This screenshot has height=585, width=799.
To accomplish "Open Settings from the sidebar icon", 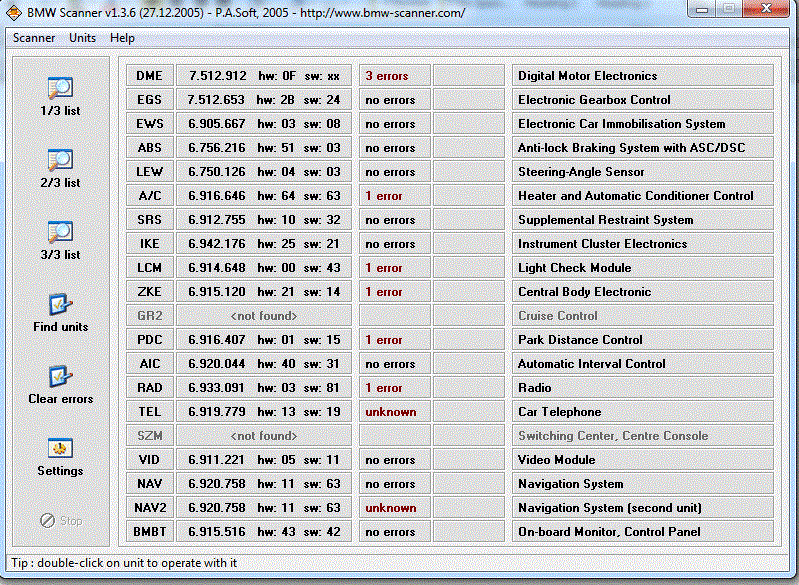I will pos(60,448).
